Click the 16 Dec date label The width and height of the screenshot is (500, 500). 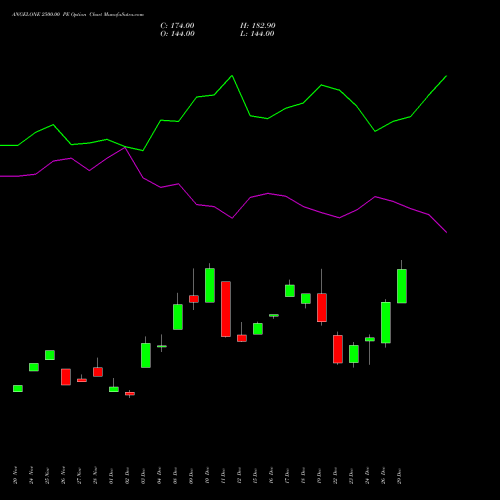point(271,476)
